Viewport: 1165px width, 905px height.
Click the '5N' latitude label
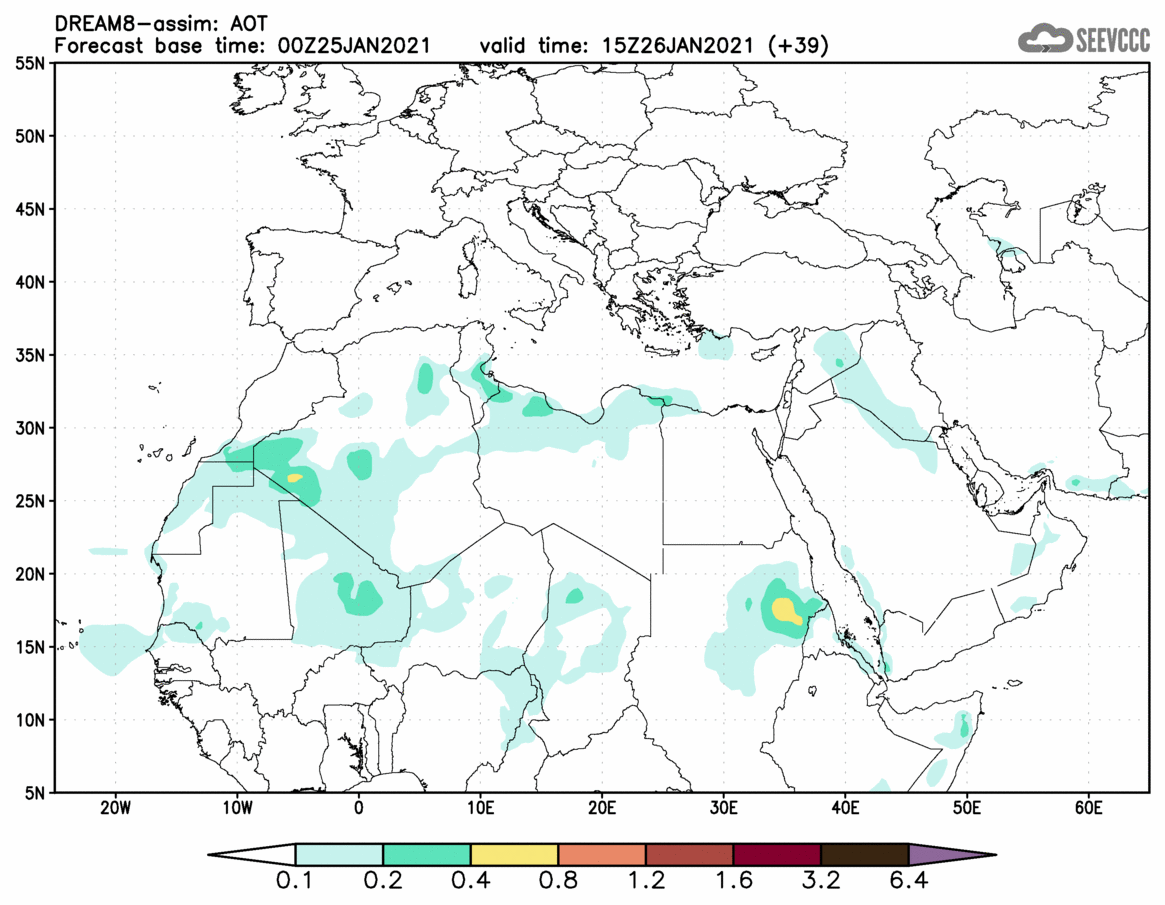tap(35, 793)
